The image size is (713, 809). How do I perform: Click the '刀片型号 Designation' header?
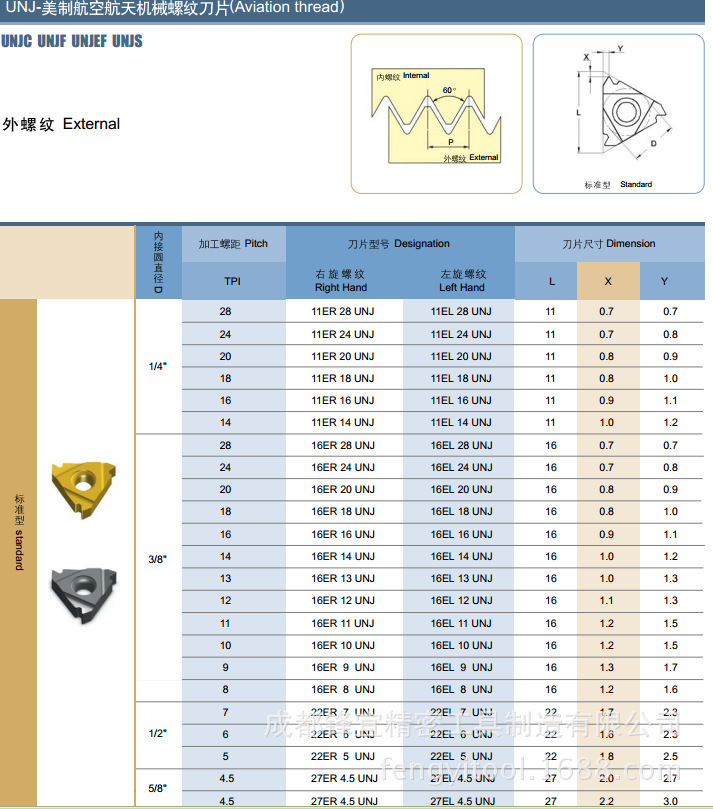(398, 244)
